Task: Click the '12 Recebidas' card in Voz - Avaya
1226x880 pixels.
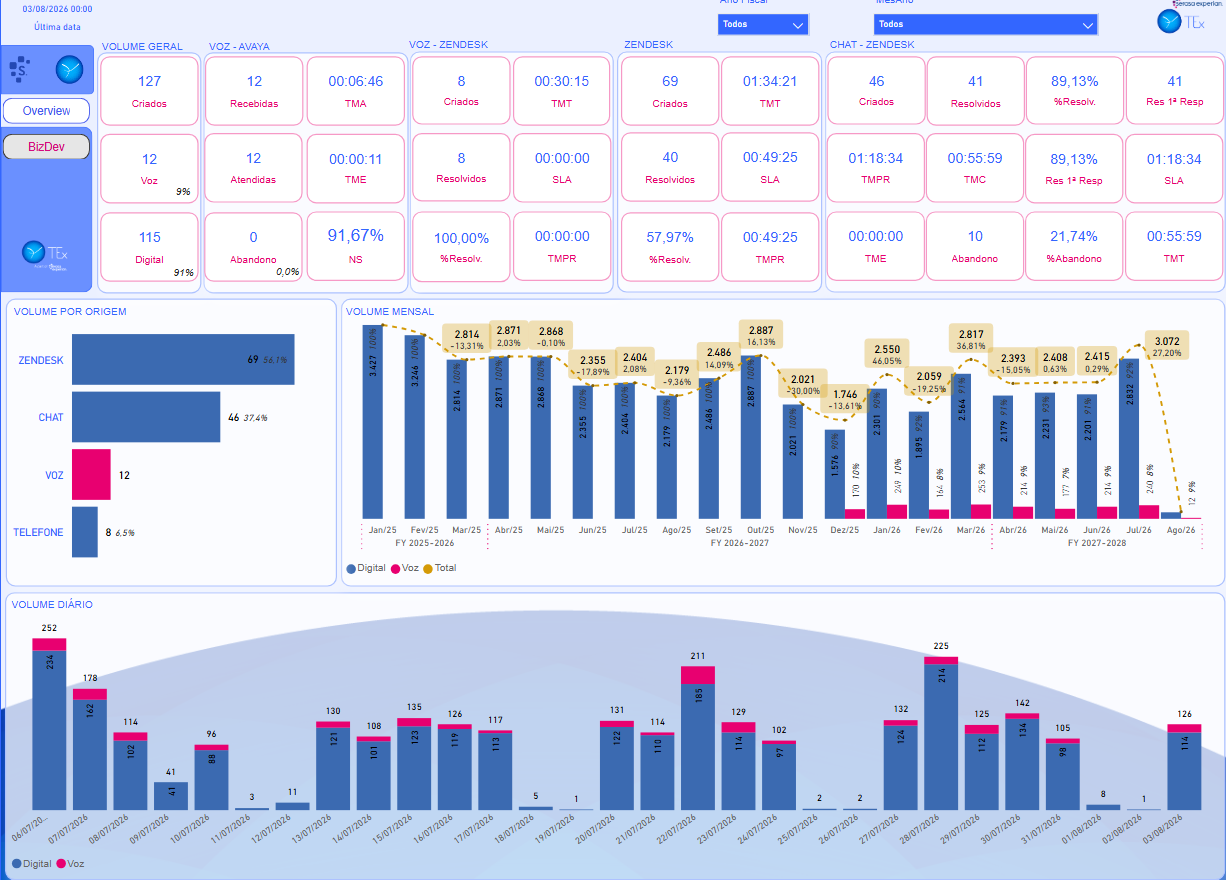Action: point(254,91)
